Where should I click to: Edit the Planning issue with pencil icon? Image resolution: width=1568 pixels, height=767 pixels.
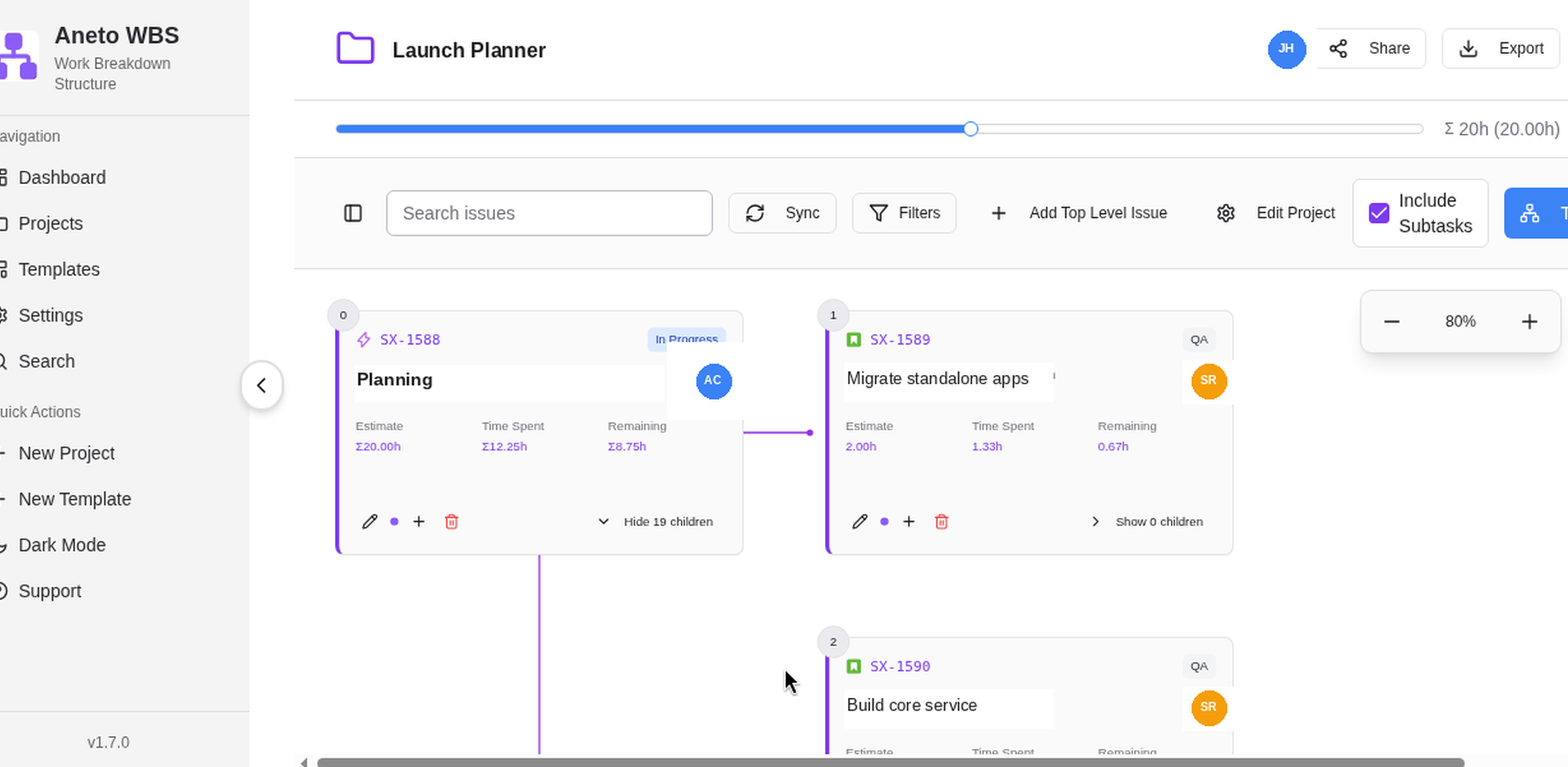369,522
